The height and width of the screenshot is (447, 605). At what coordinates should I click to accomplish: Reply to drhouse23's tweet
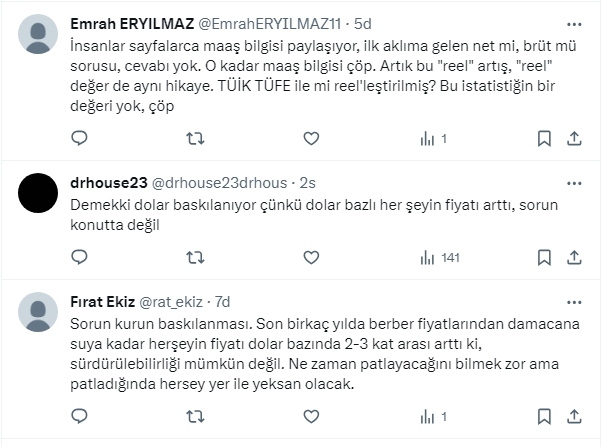point(79,258)
